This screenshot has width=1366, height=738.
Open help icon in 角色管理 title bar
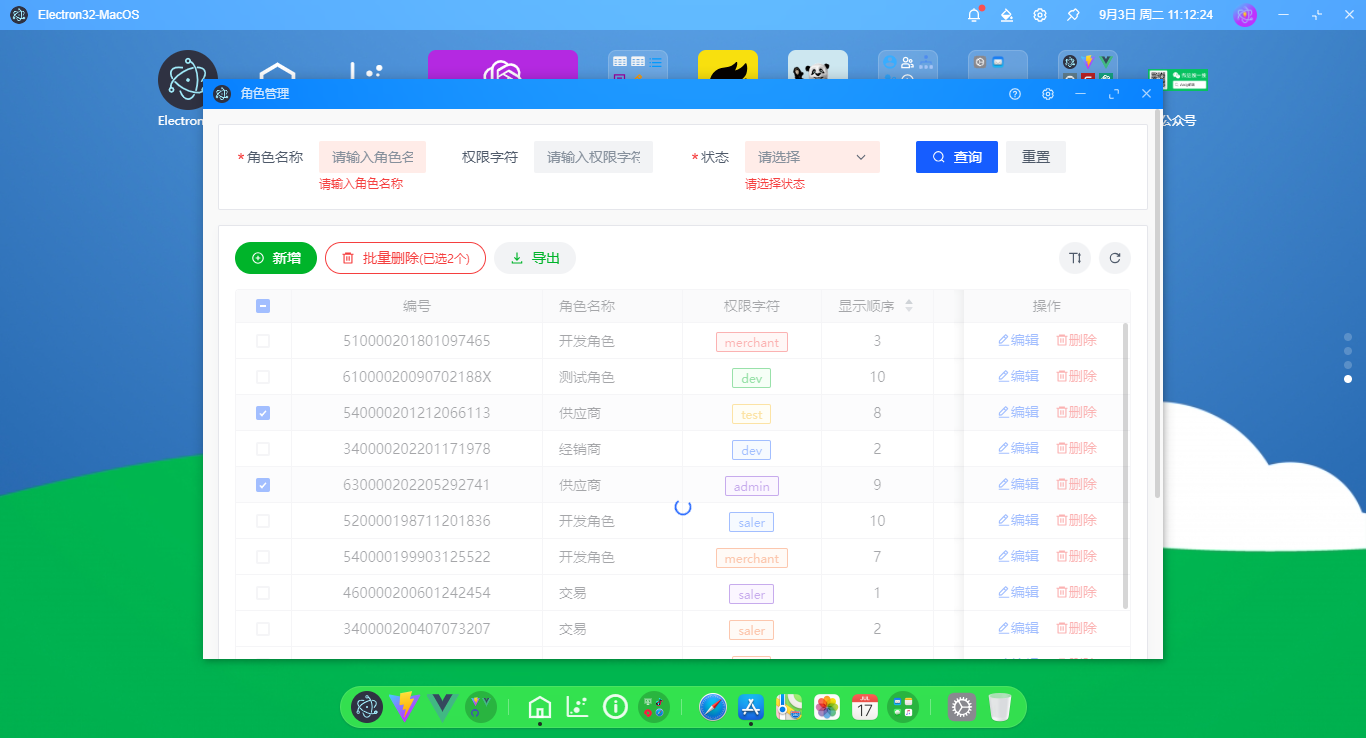(1015, 94)
